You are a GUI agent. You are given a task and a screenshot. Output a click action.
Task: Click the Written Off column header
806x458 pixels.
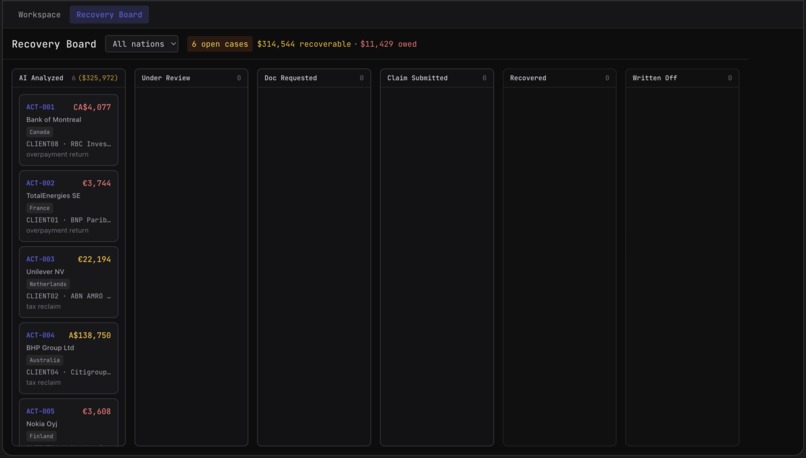(x=654, y=78)
